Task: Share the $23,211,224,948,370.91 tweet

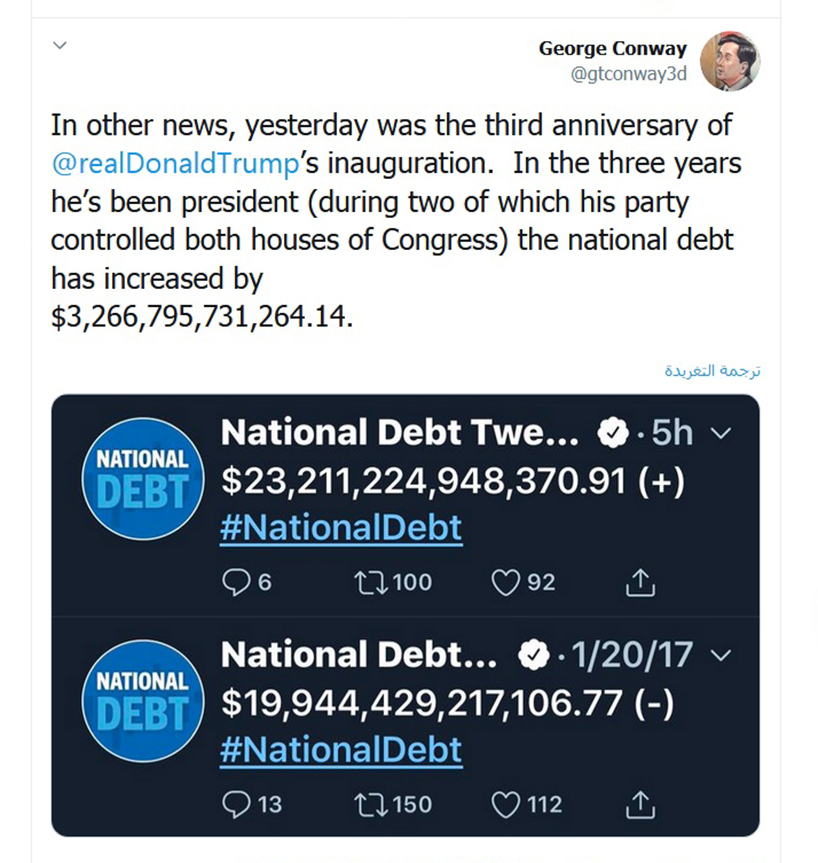Action: click(x=640, y=582)
